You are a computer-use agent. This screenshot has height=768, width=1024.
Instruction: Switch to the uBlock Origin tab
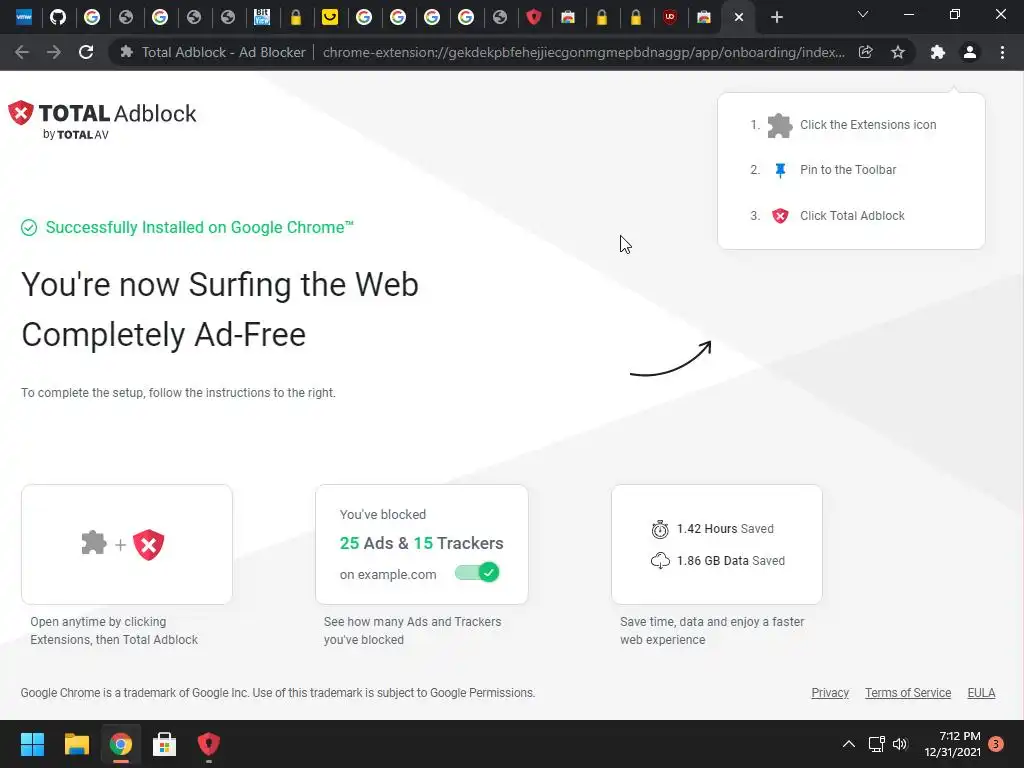[x=669, y=18]
